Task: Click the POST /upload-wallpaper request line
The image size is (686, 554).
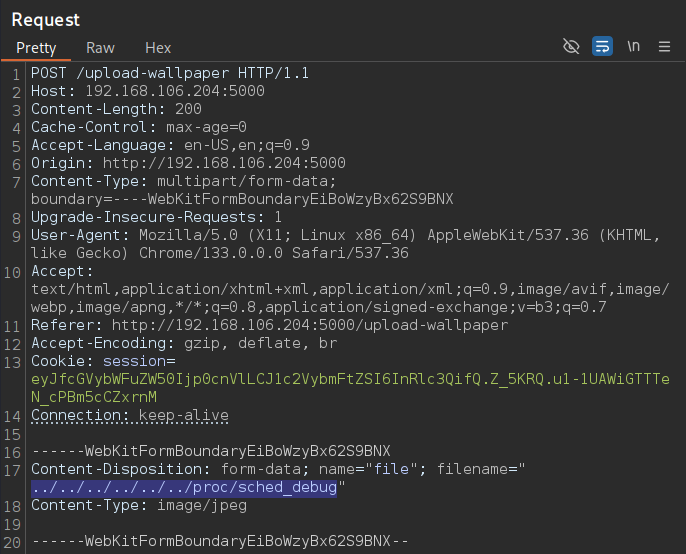Action: pyautogui.click(x=170, y=73)
